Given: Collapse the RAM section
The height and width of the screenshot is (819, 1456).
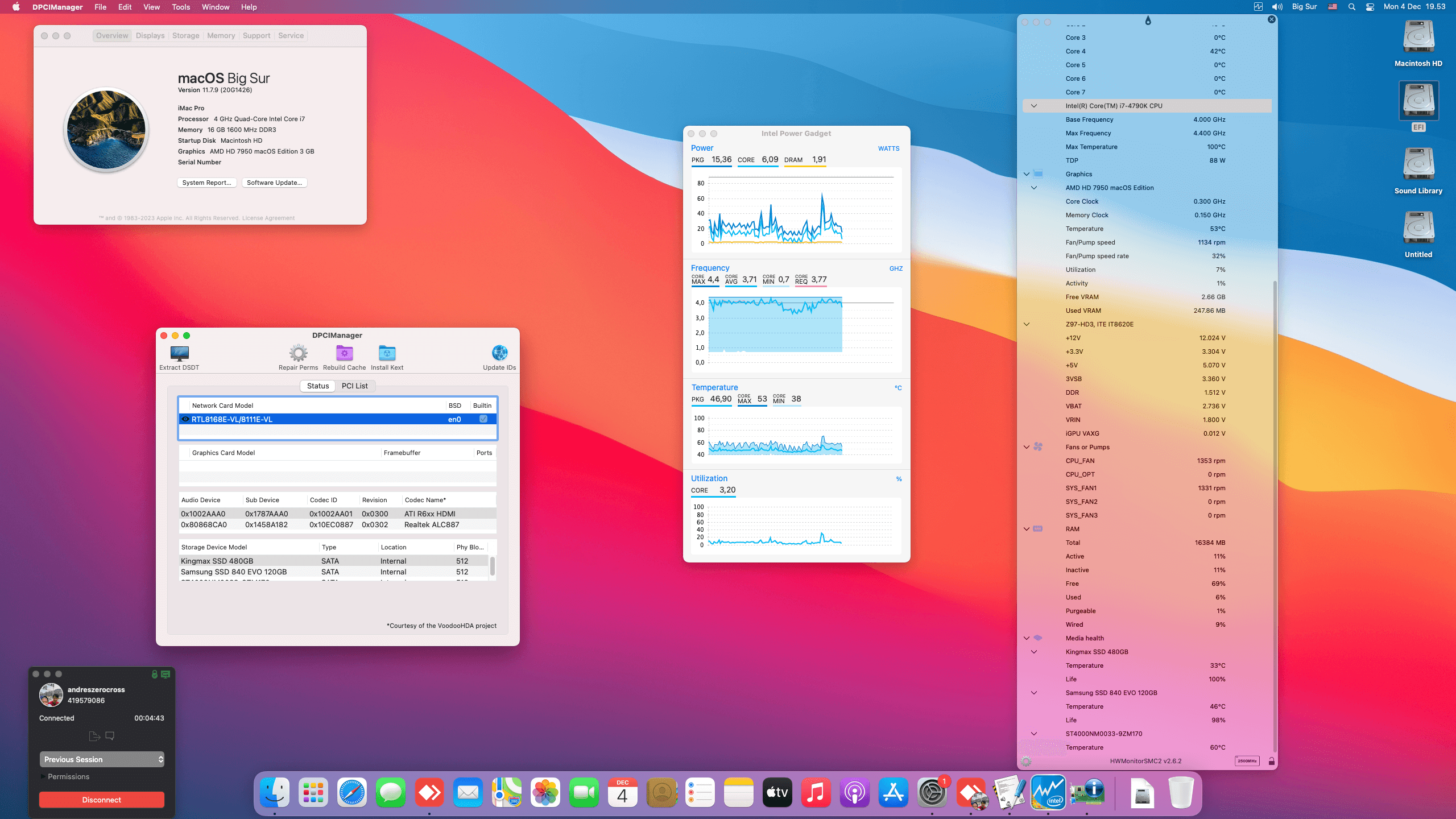Looking at the screenshot, I should point(1027,529).
